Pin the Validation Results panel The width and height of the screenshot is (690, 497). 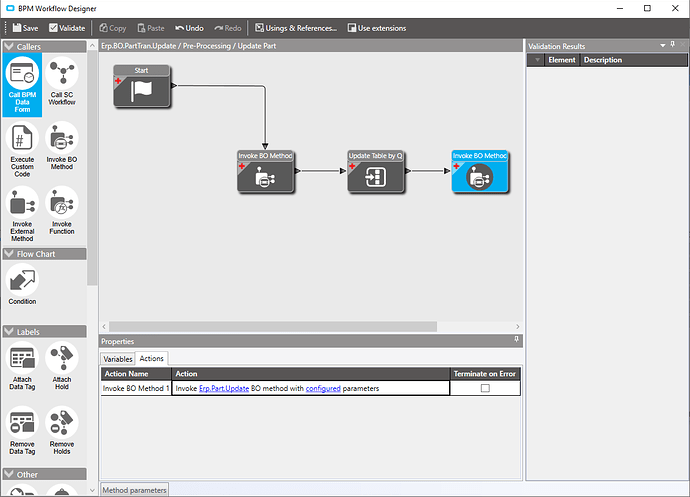[x=672, y=44]
